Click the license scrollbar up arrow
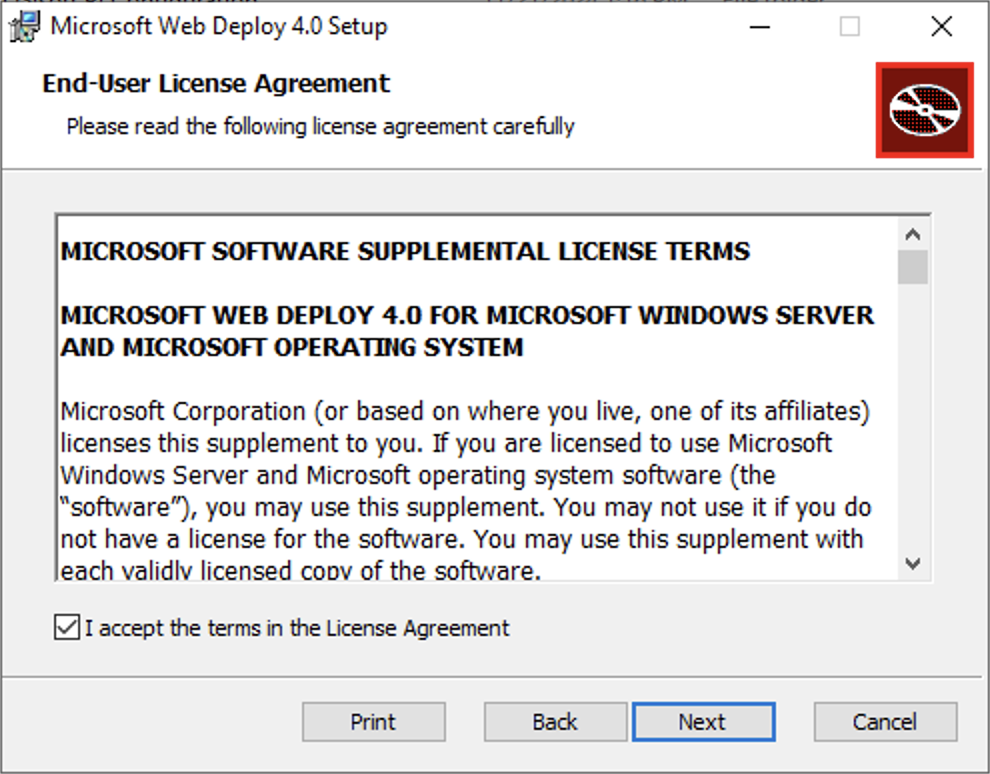This screenshot has height=774, width=990. (x=912, y=234)
